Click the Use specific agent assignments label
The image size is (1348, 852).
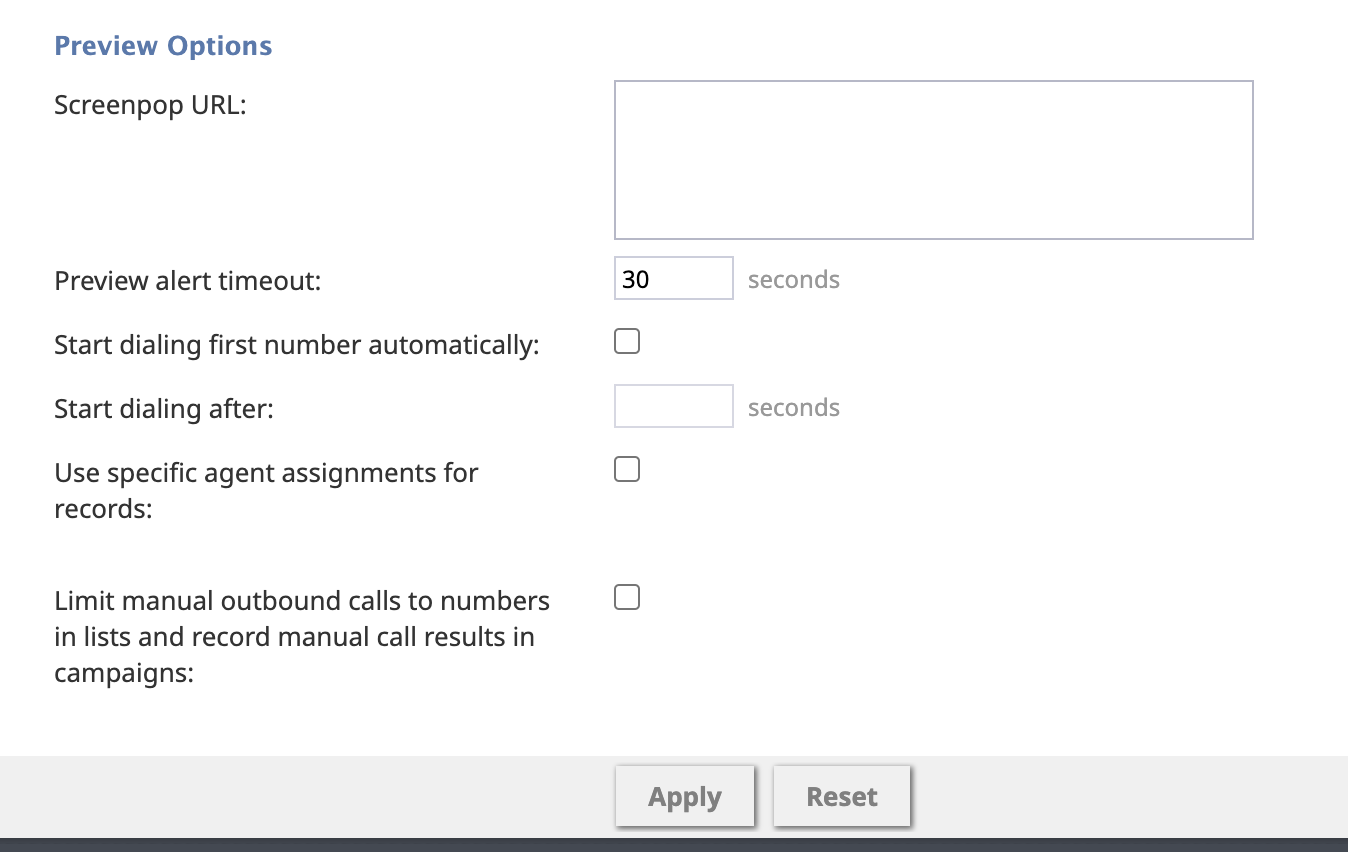click(x=266, y=490)
